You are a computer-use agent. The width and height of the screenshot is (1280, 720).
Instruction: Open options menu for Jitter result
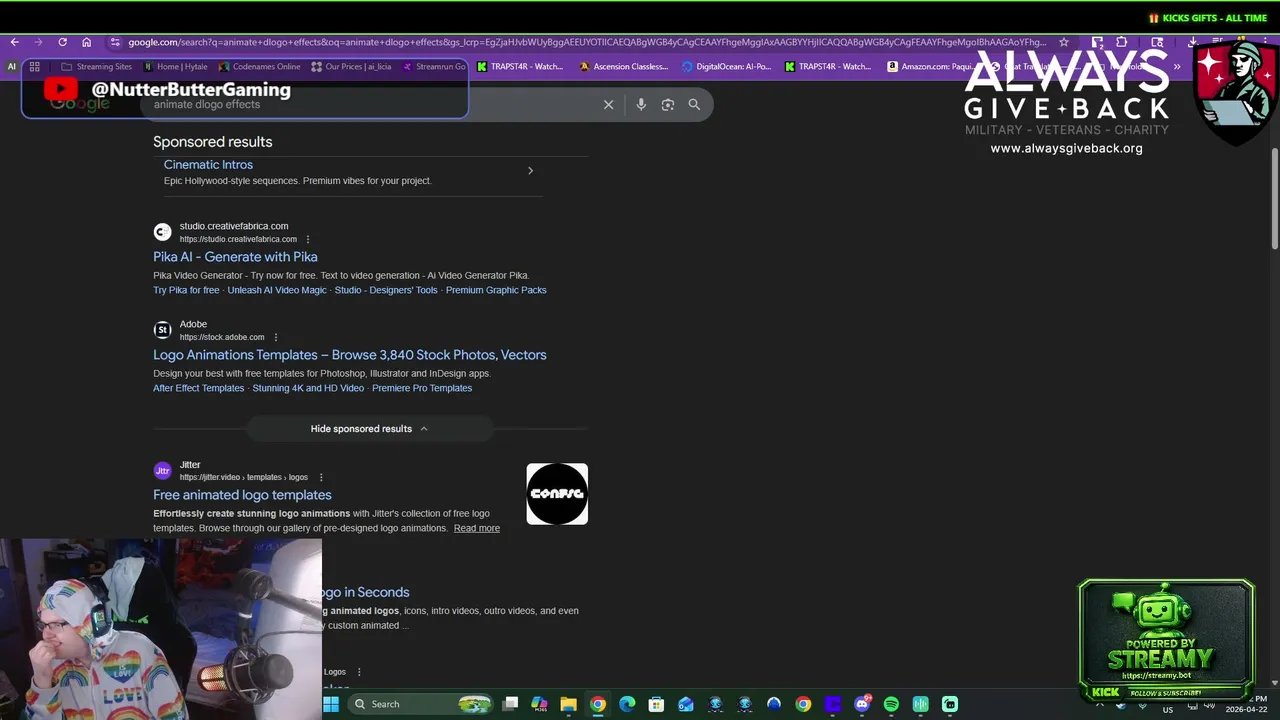(x=321, y=477)
